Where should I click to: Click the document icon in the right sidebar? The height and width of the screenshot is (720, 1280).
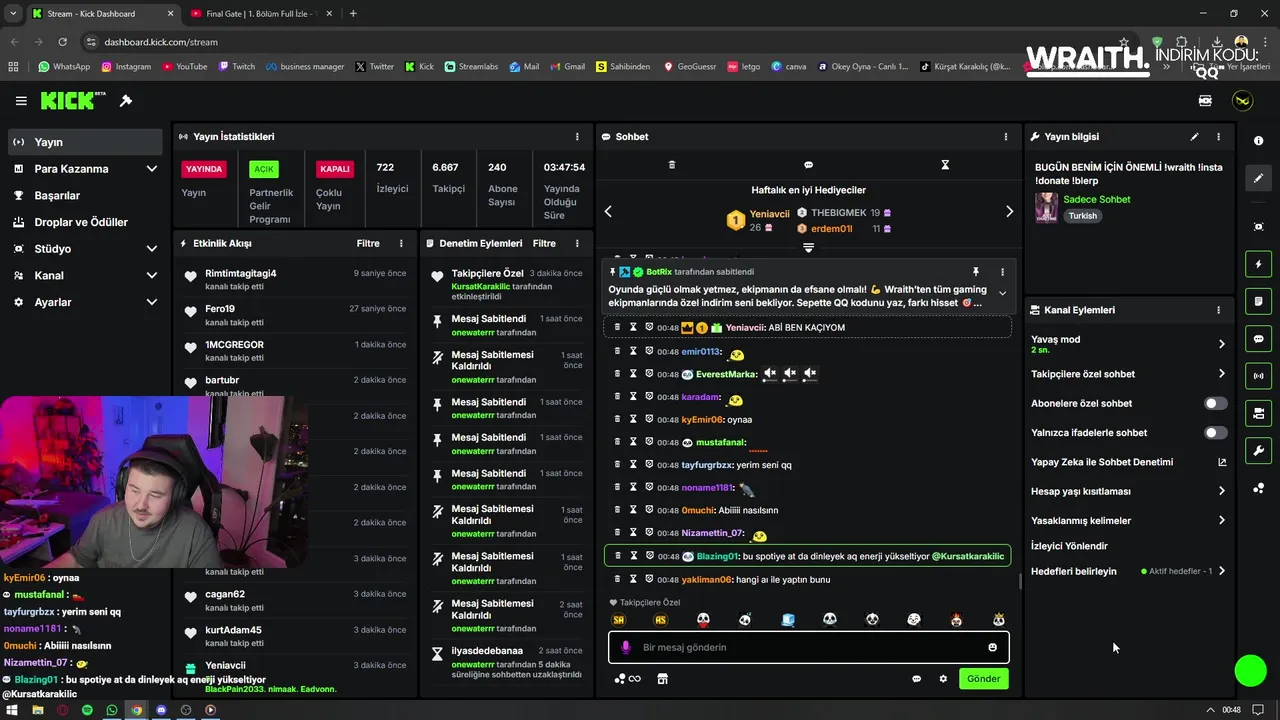coord(1259,301)
